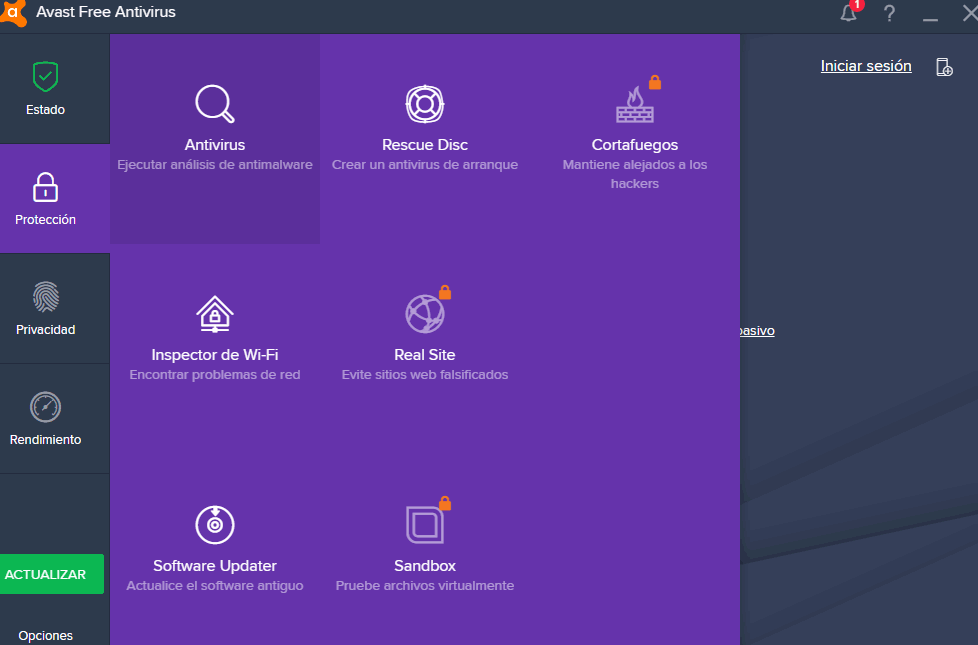Screen dimensions: 978x645
Task: Switch to the Estado tab label
Action: tap(46, 110)
